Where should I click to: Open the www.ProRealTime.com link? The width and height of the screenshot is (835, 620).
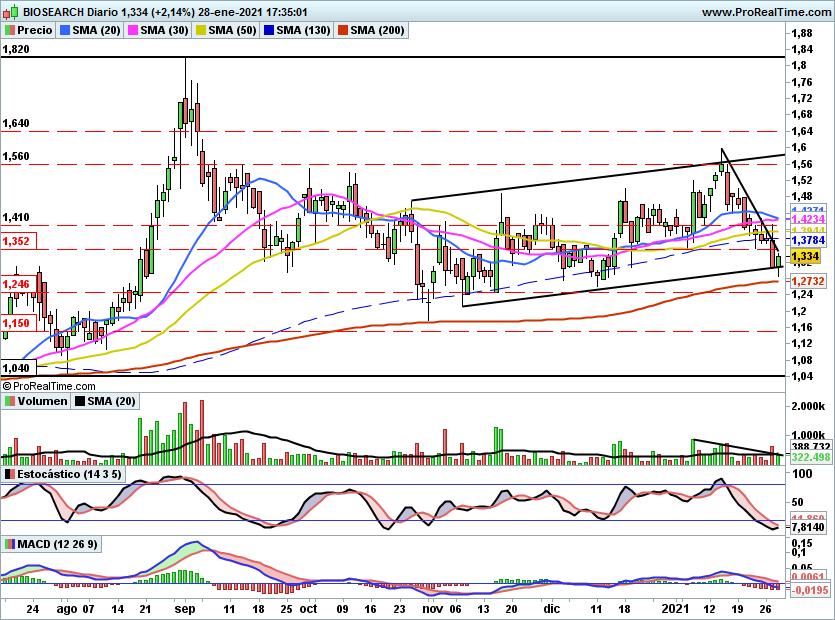pos(766,12)
